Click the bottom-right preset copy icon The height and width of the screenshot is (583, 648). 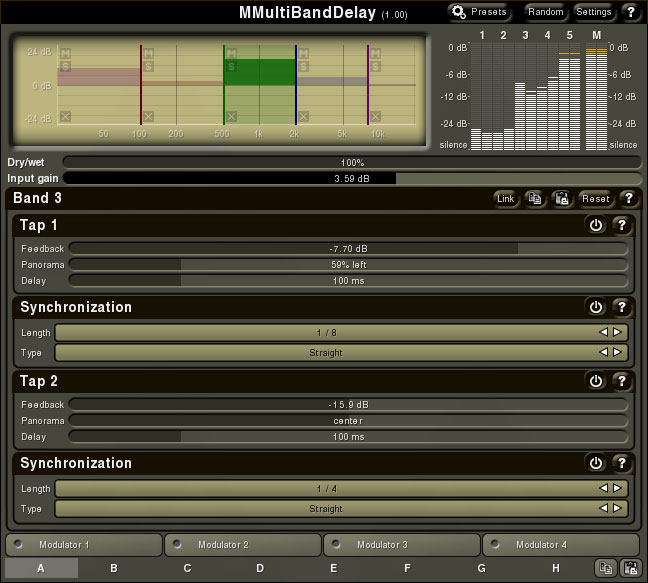(605, 568)
